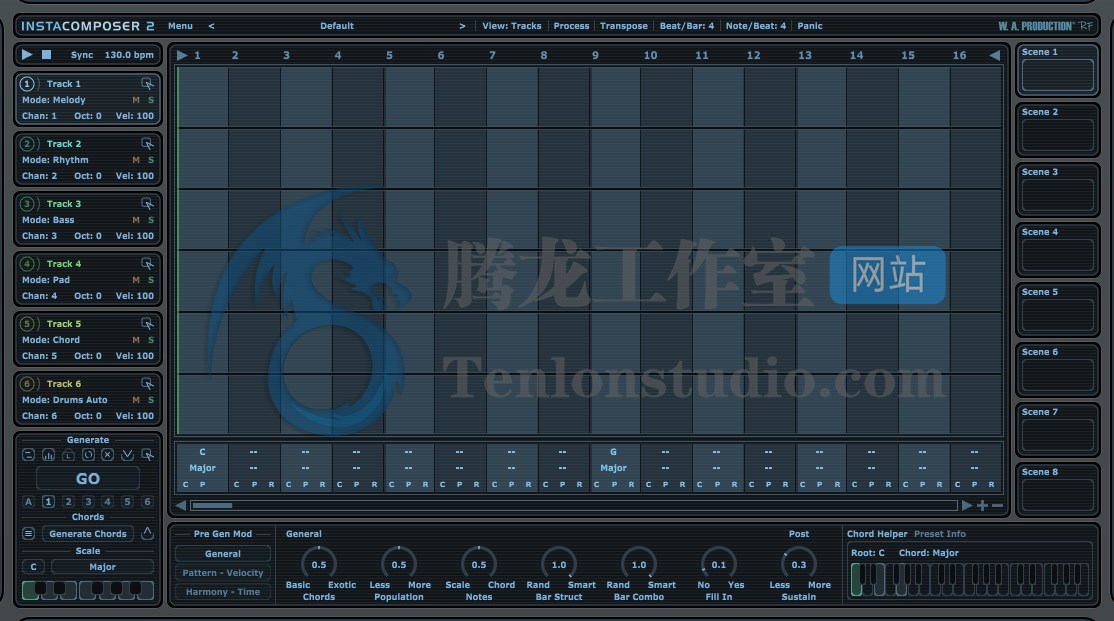Click the note-lines icon in the Generate panel
Screen dimensions: 1114x621
tap(28, 455)
